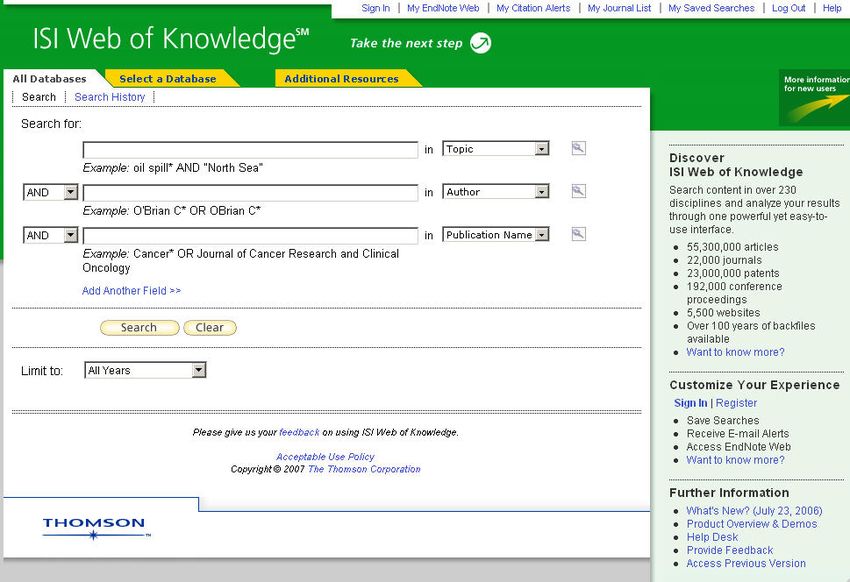850x582 pixels.
Task: Click Sign In in the top navigation
Action: click(376, 8)
